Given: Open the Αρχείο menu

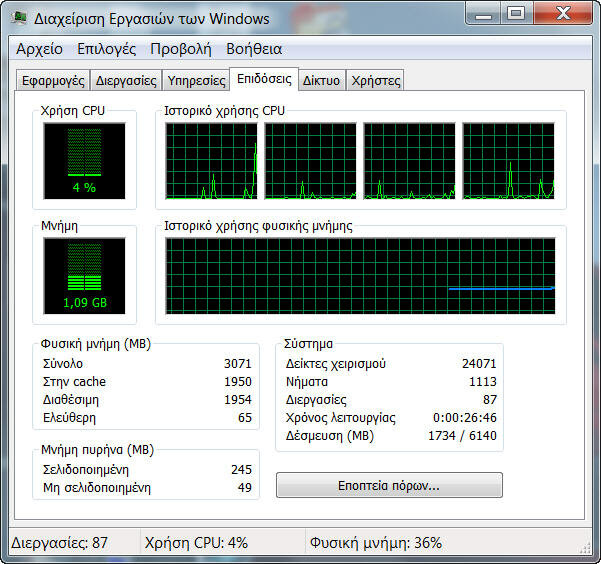Looking at the screenshot, I should pos(39,49).
